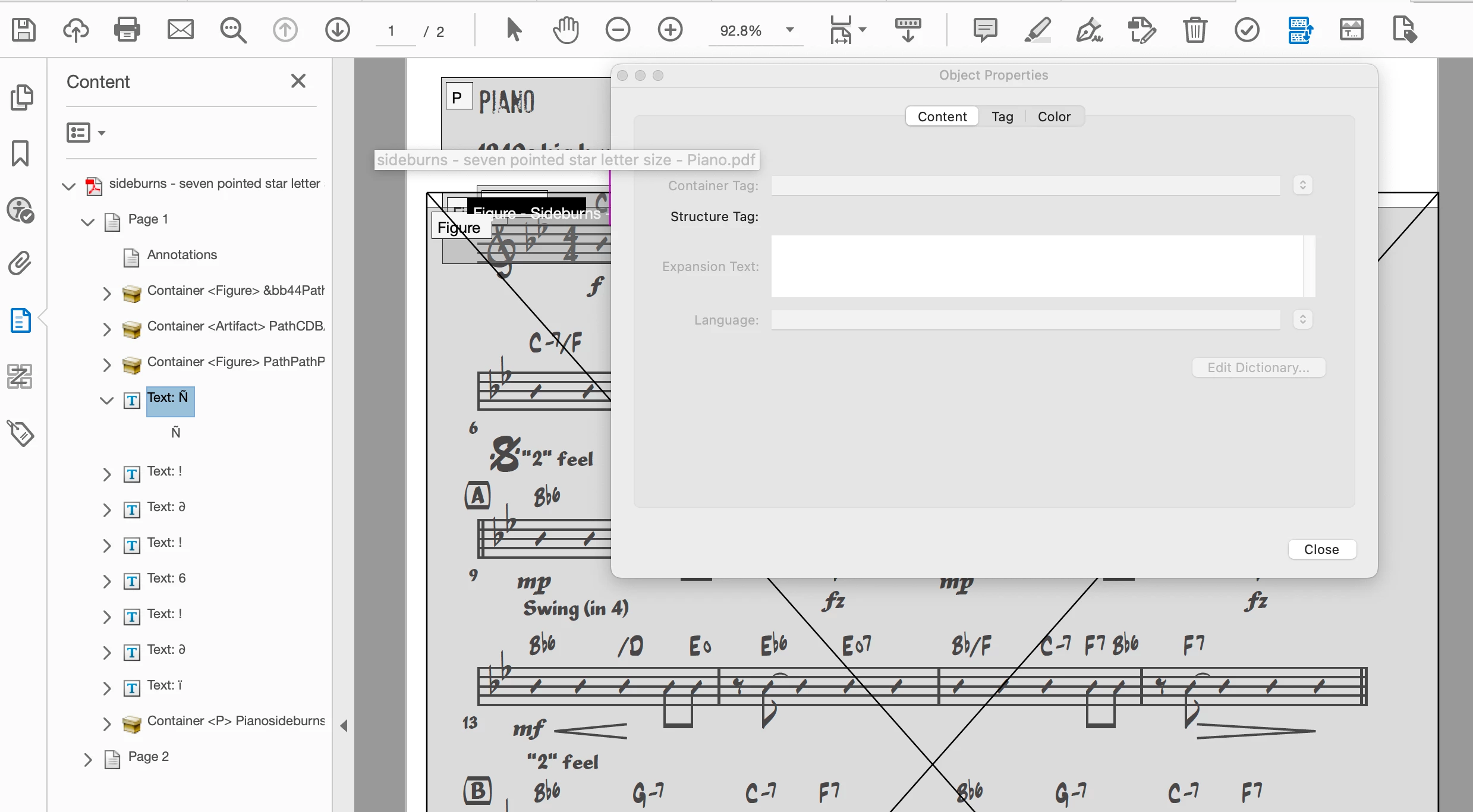The image size is (1473, 812).
Task: Open the zoom percentage dropdown
Action: pos(790,30)
